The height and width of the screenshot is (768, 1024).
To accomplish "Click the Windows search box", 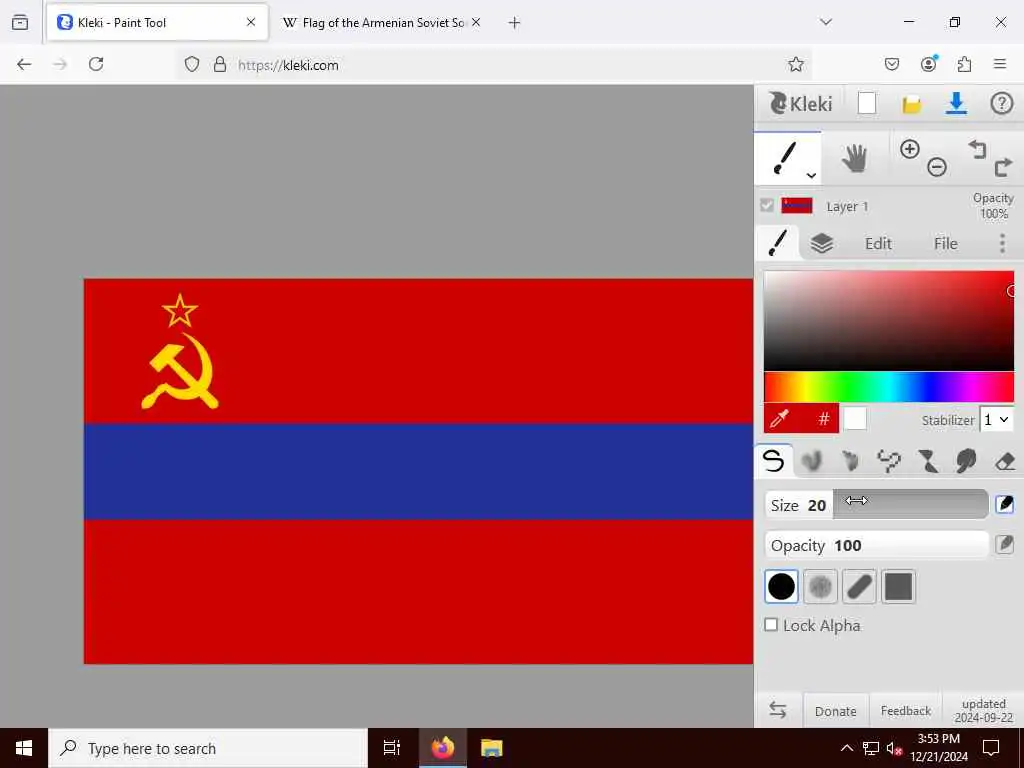I will 208,748.
